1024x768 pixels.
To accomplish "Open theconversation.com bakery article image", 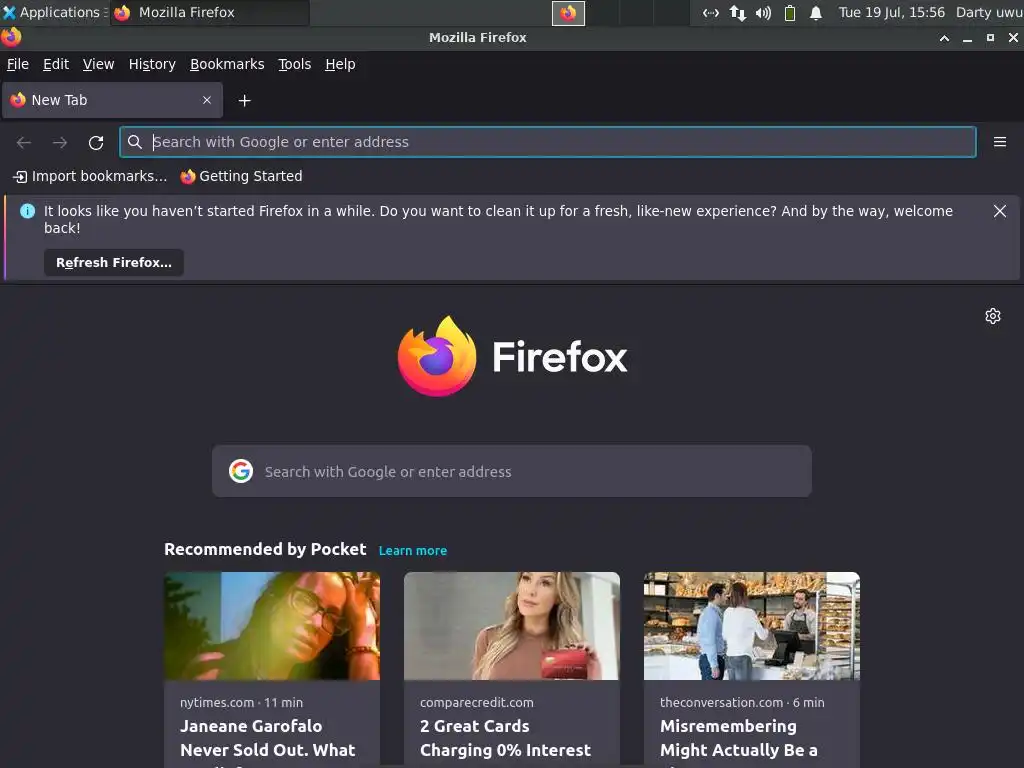I will pos(752,626).
